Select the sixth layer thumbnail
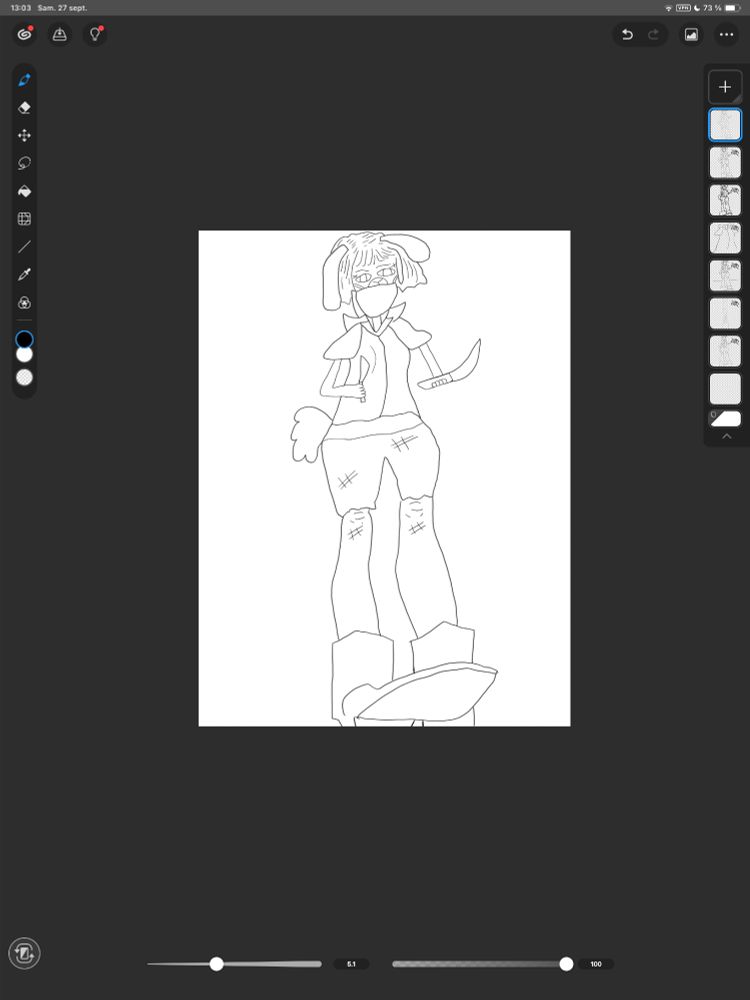This screenshot has height=1000, width=750. pyautogui.click(x=725, y=313)
